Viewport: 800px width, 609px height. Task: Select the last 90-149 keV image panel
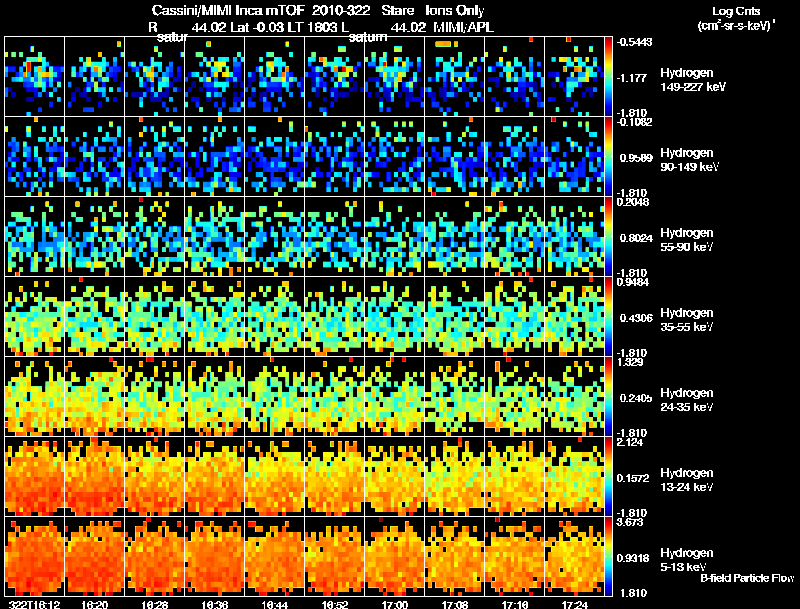pos(574,156)
